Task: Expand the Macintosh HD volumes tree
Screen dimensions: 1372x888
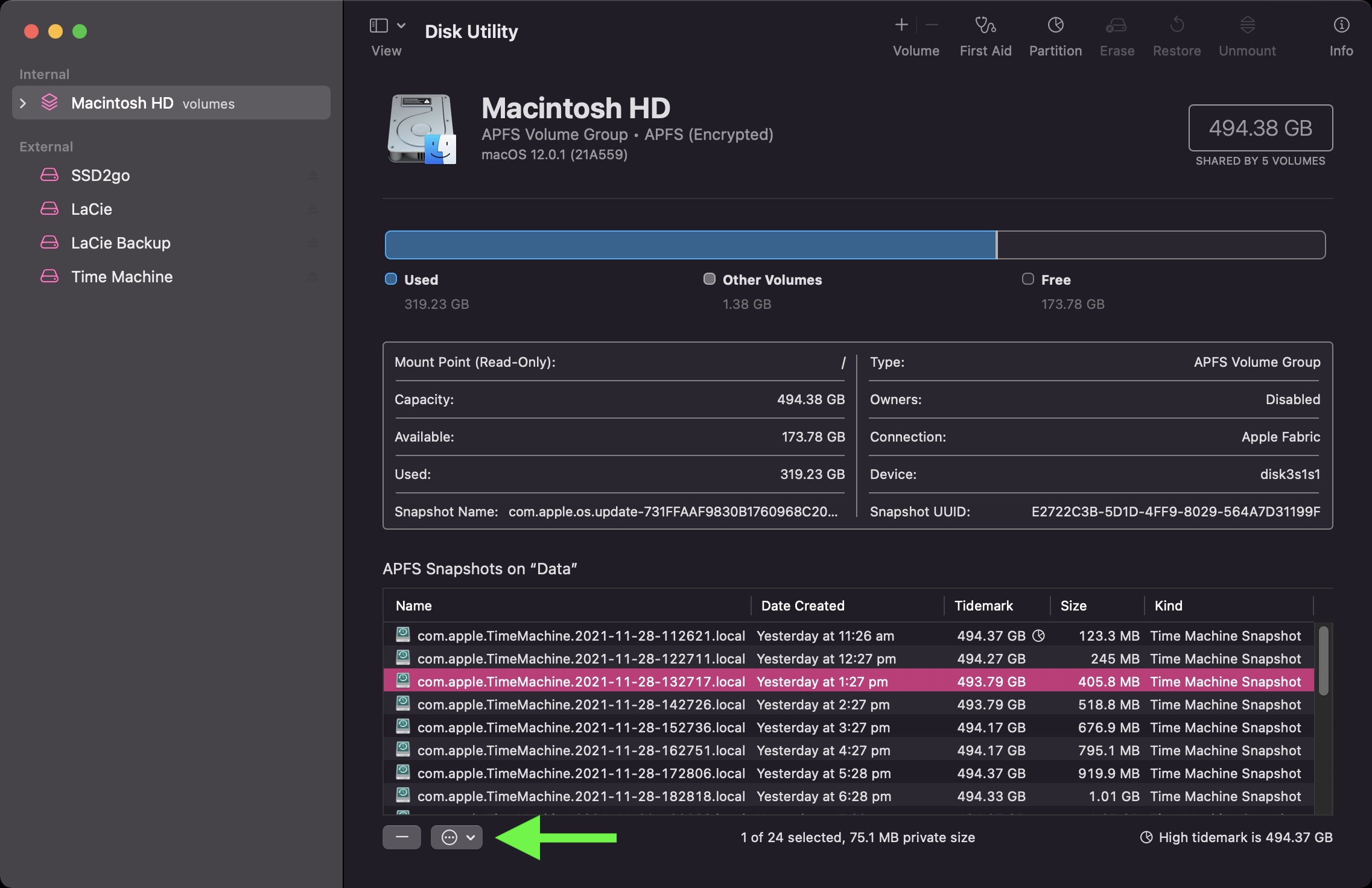Action: click(22, 102)
